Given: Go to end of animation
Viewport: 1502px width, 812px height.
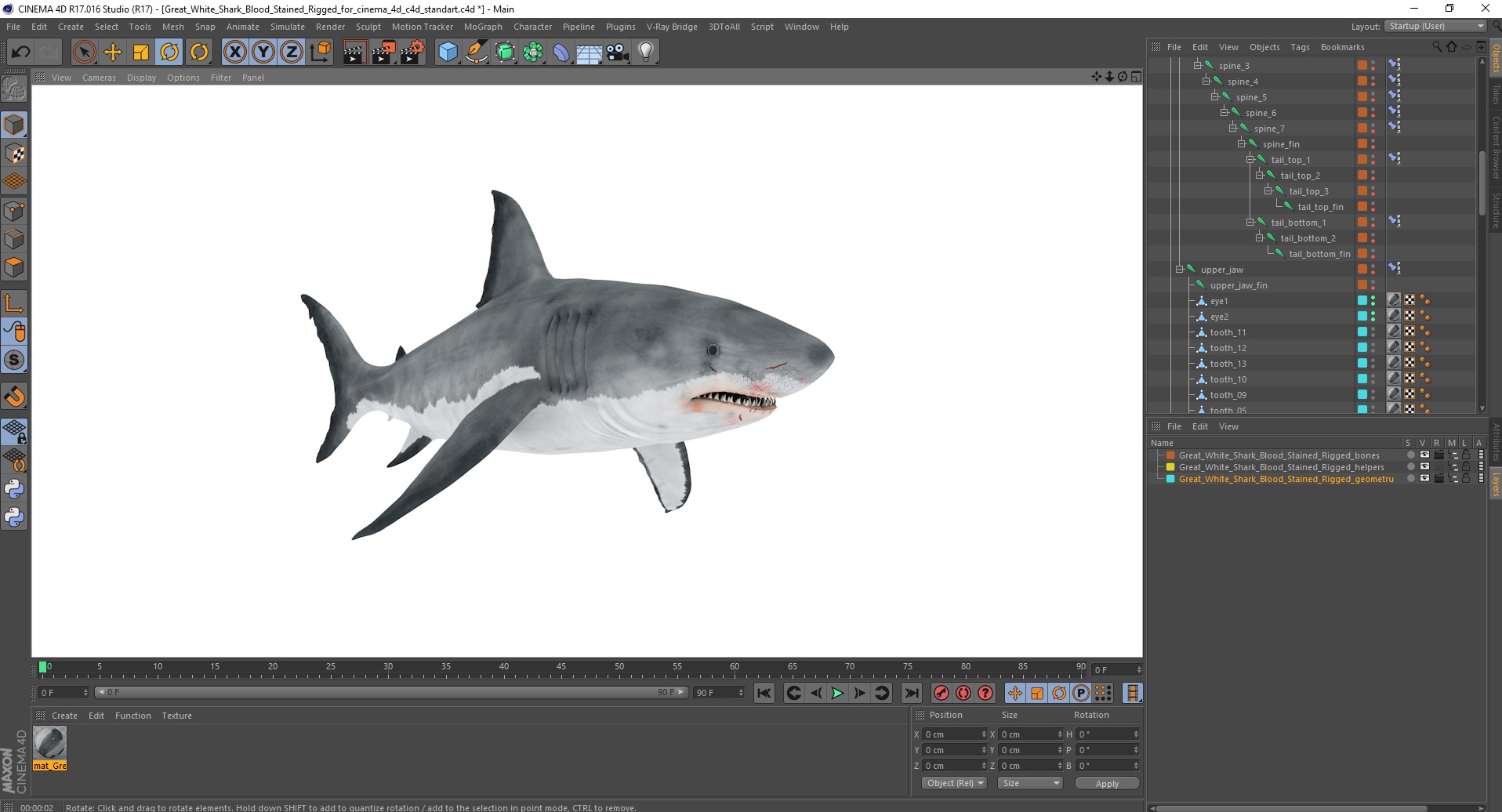Looking at the screenshot, I should pyautogui.click(x=911, y=693).
